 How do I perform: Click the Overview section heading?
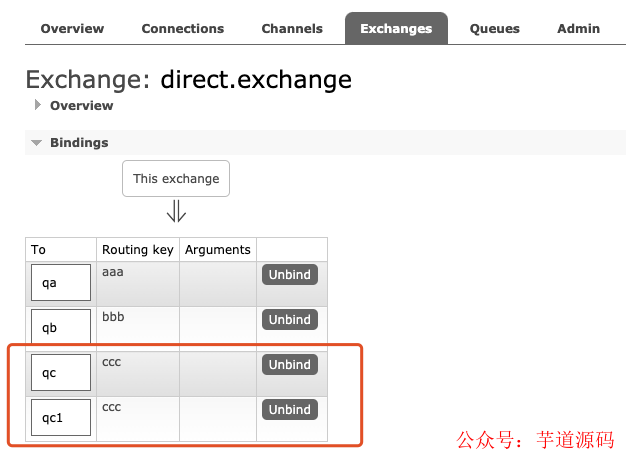[x=81, y=105]
